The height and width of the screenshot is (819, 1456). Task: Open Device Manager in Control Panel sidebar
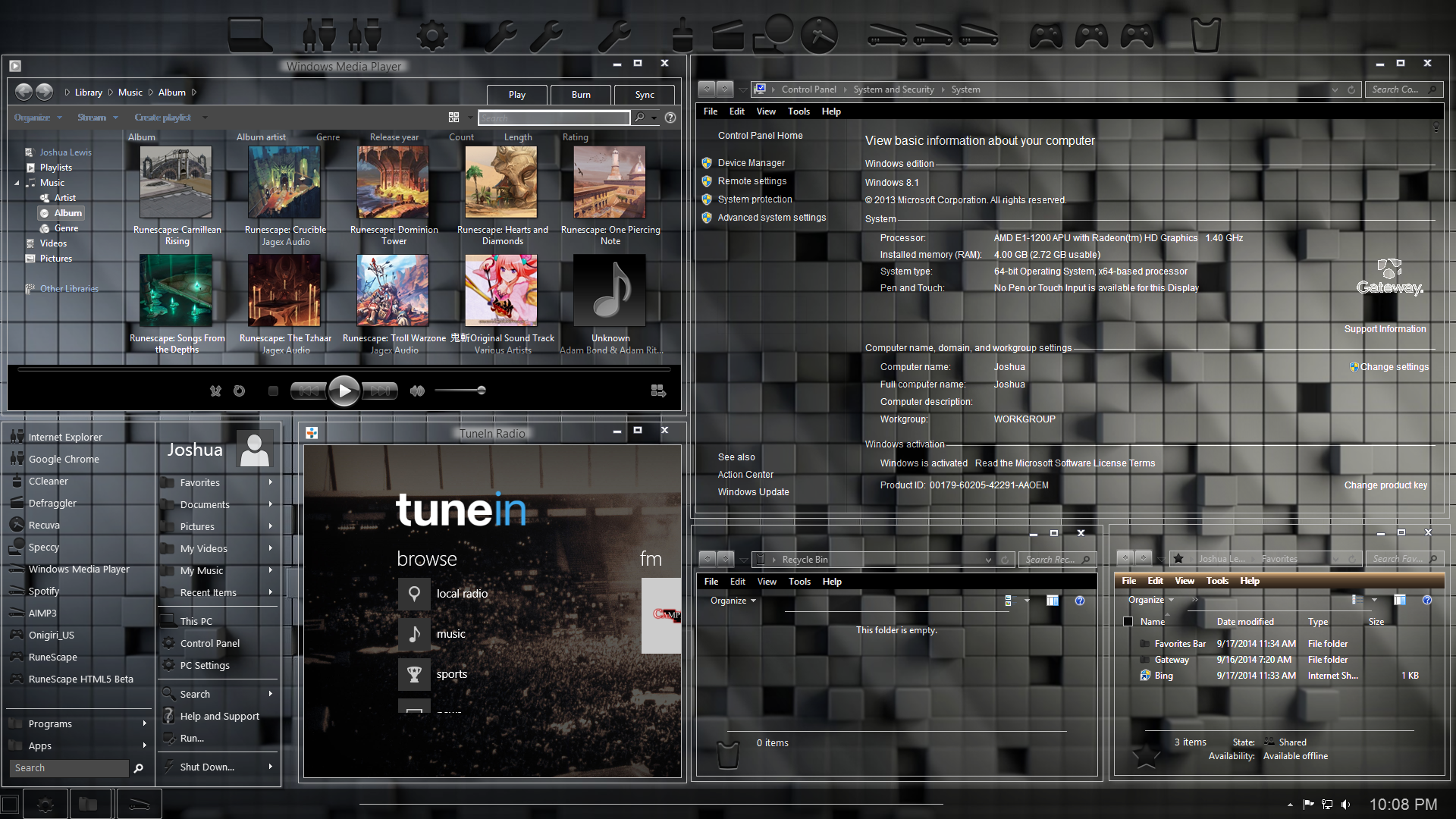[751, 163]
